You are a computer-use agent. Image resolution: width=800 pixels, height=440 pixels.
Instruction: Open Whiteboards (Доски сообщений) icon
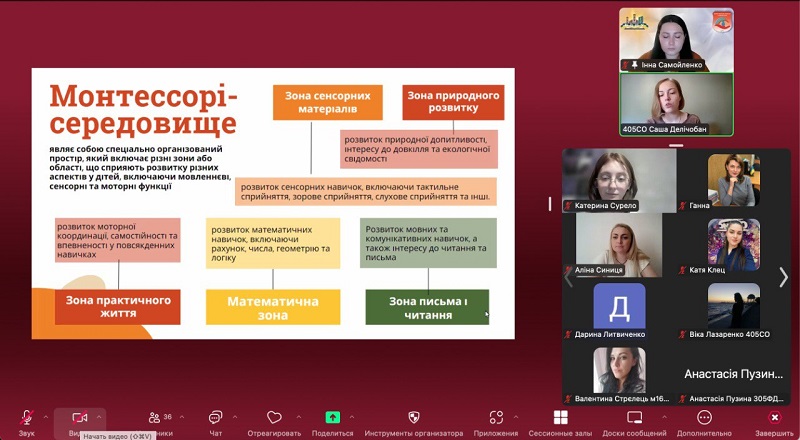click(634, 418)
